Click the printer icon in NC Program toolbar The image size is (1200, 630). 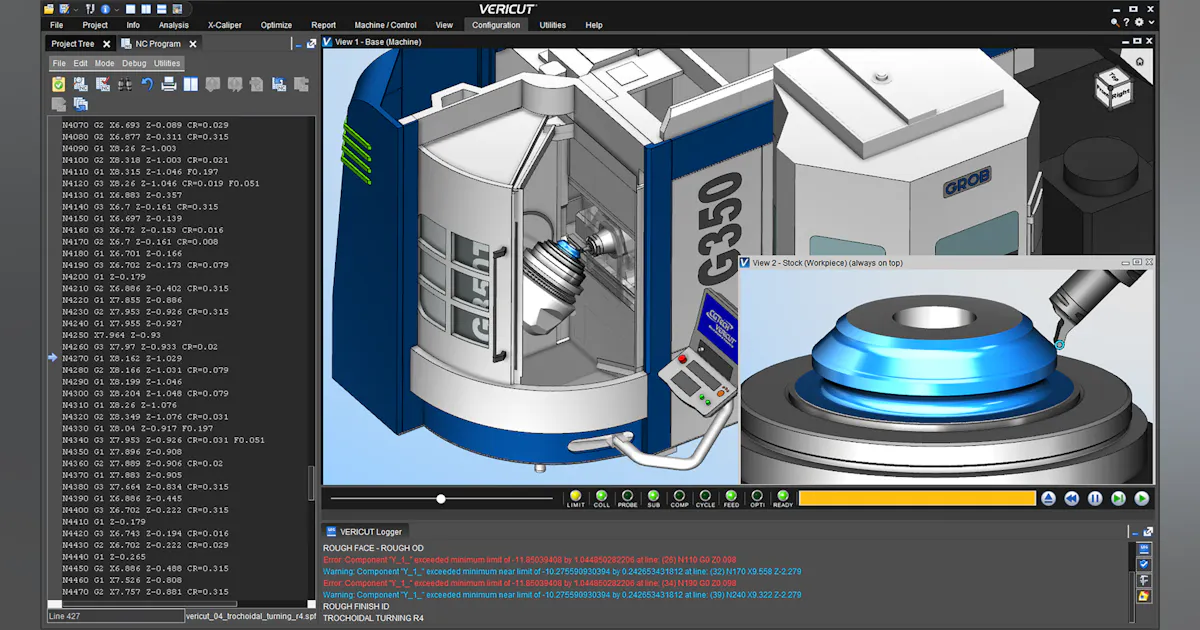coord(169,84)
